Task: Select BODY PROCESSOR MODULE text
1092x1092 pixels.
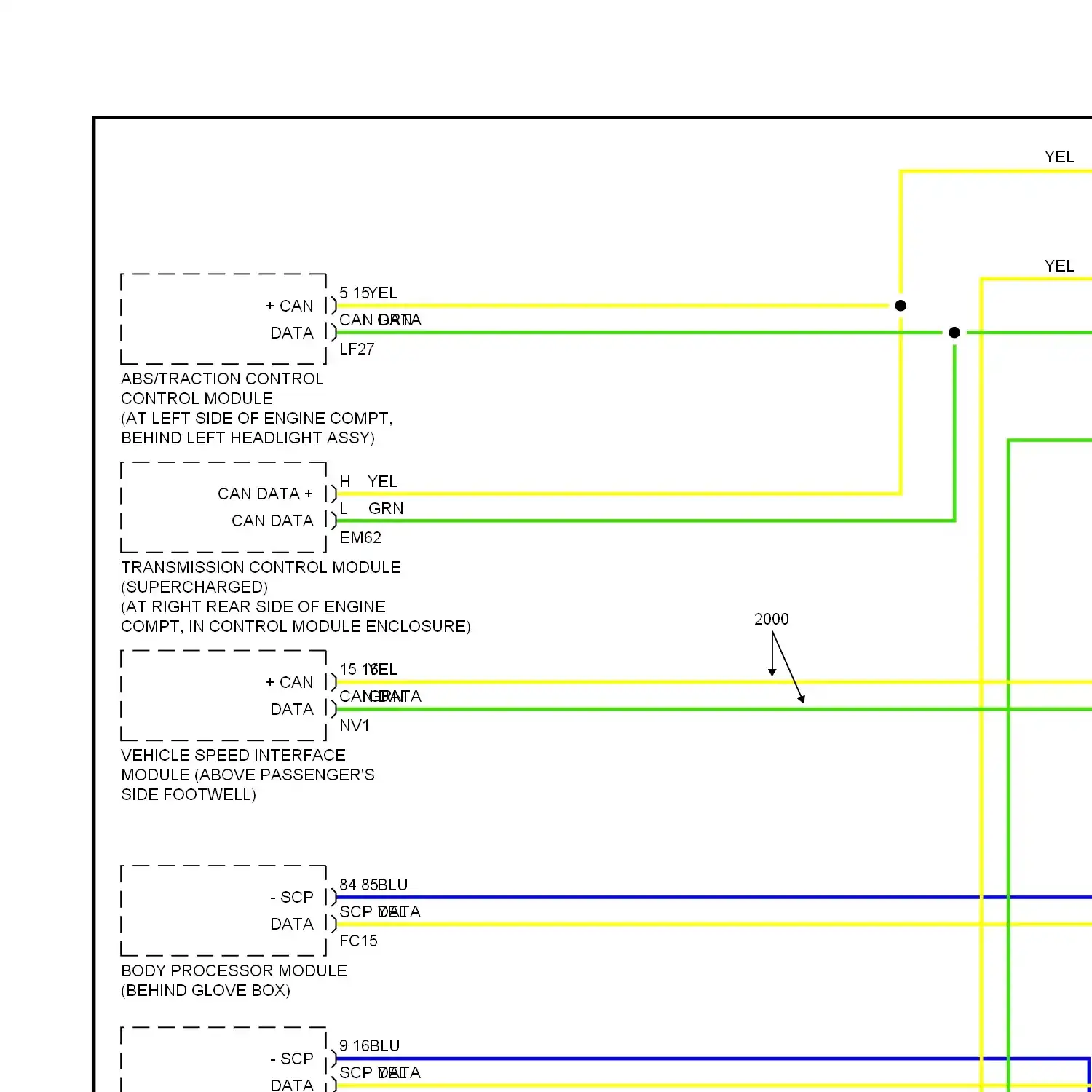Action: pos(234,970)
